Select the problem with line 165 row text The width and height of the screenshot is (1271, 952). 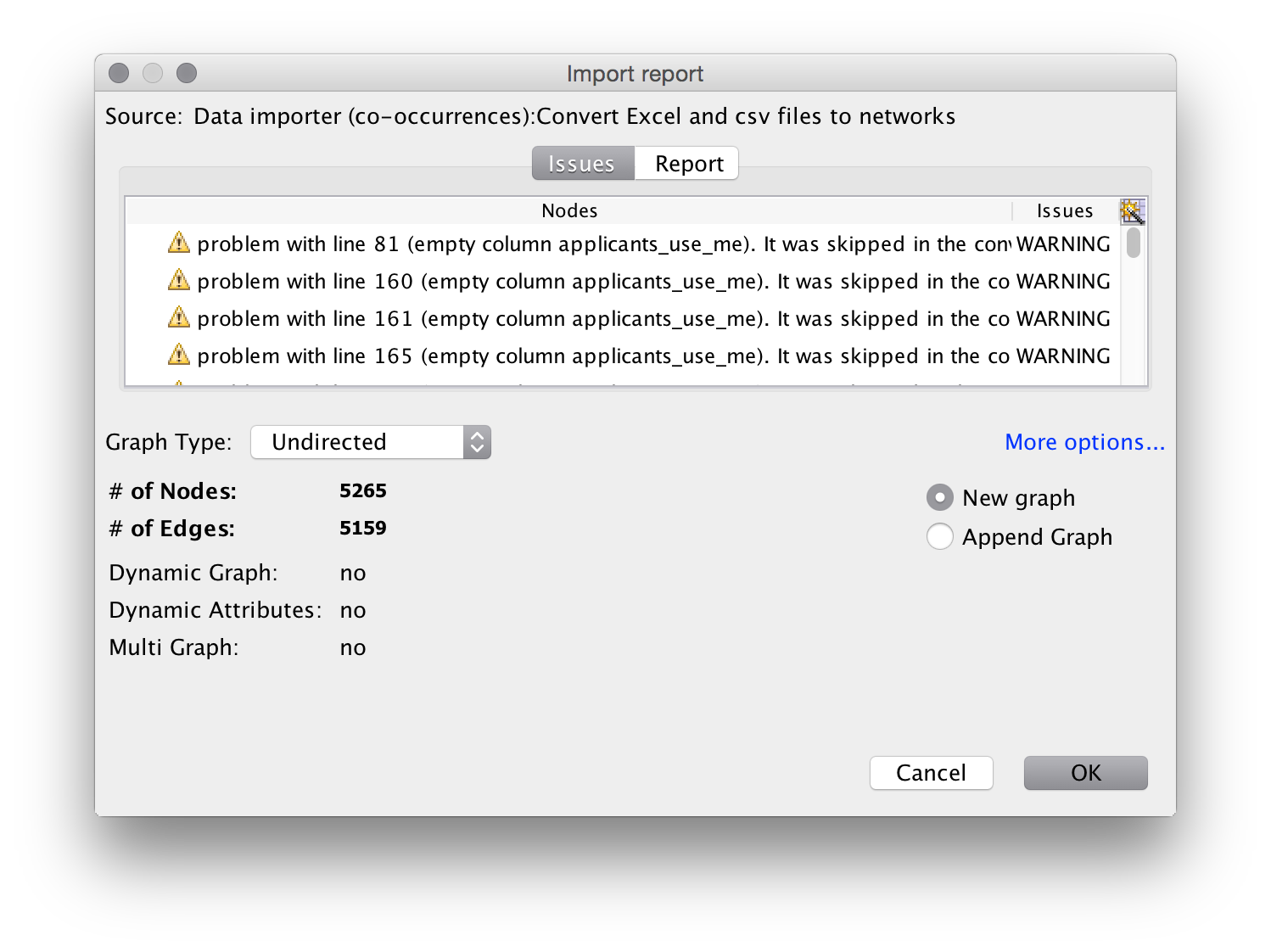point(603,356)
